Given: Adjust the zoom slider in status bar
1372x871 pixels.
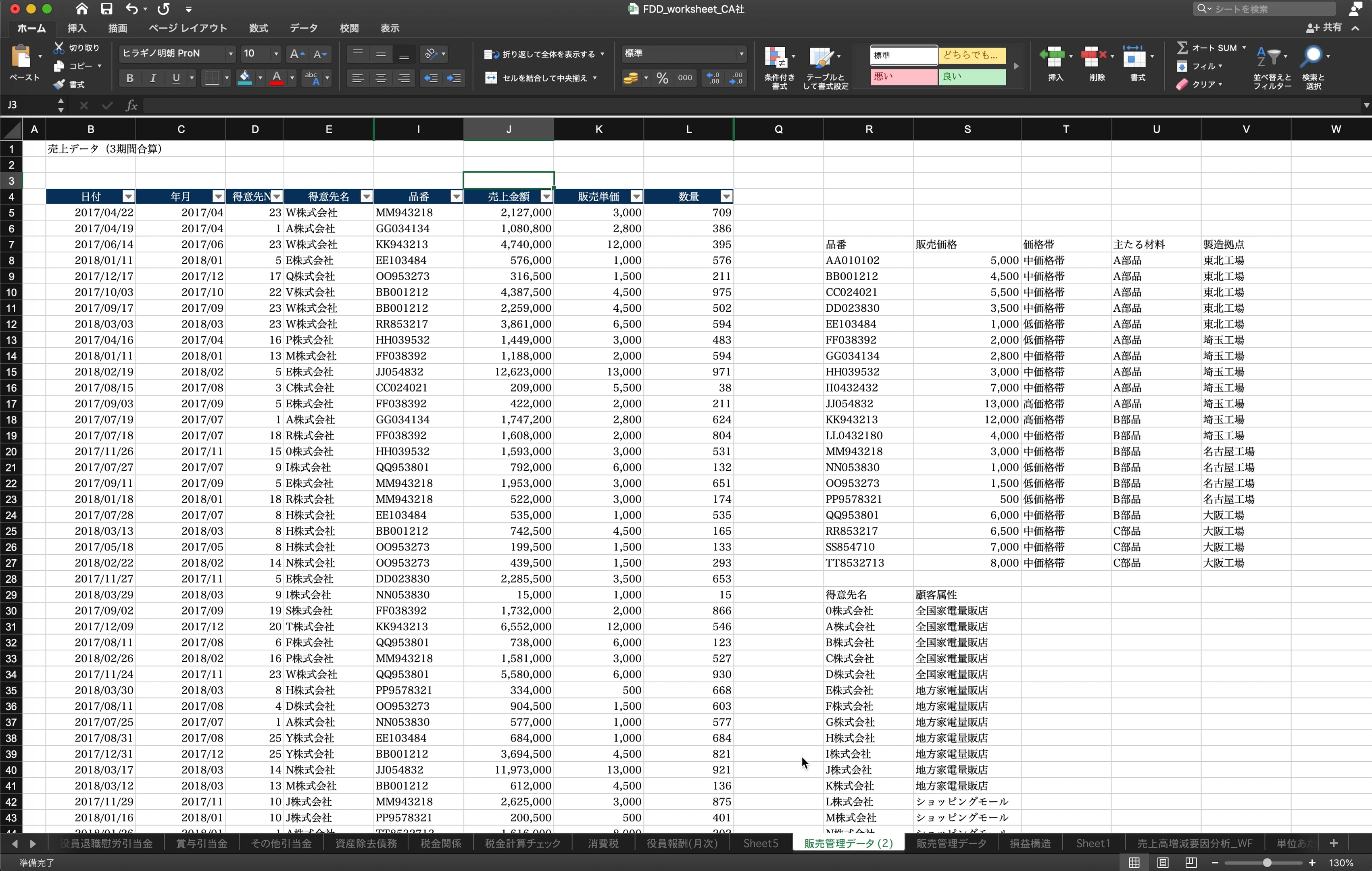Looking at the screenshot, I should click(x=1267, y=863).
